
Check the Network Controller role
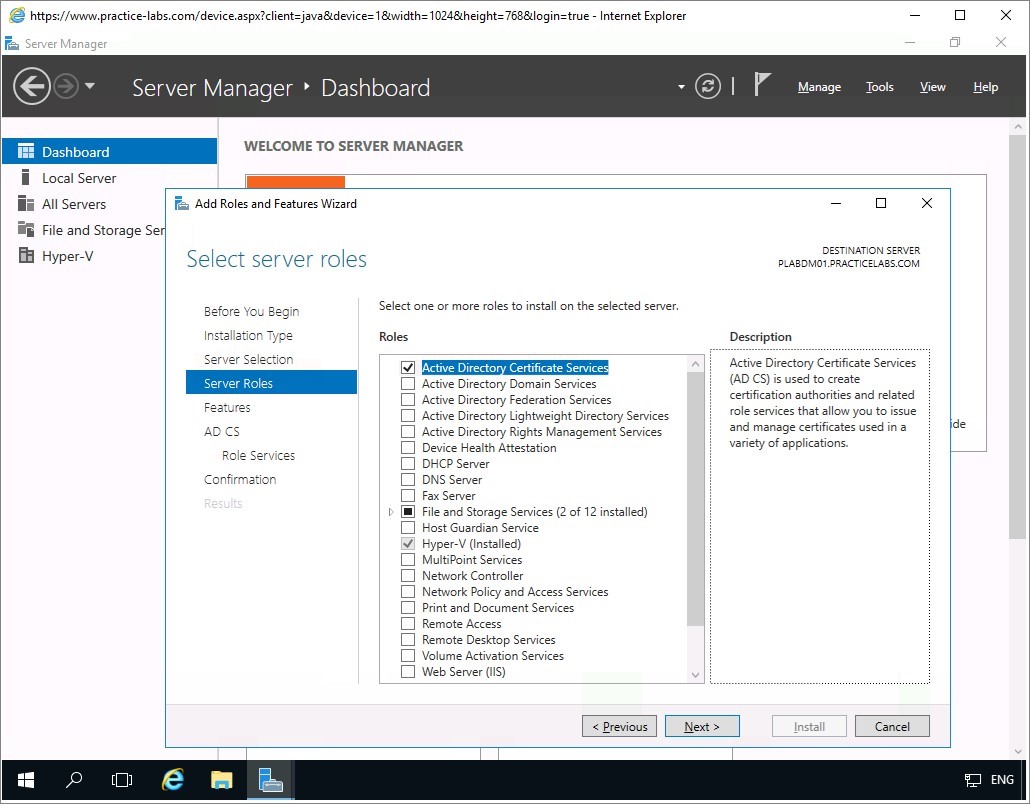click(408, 575)
